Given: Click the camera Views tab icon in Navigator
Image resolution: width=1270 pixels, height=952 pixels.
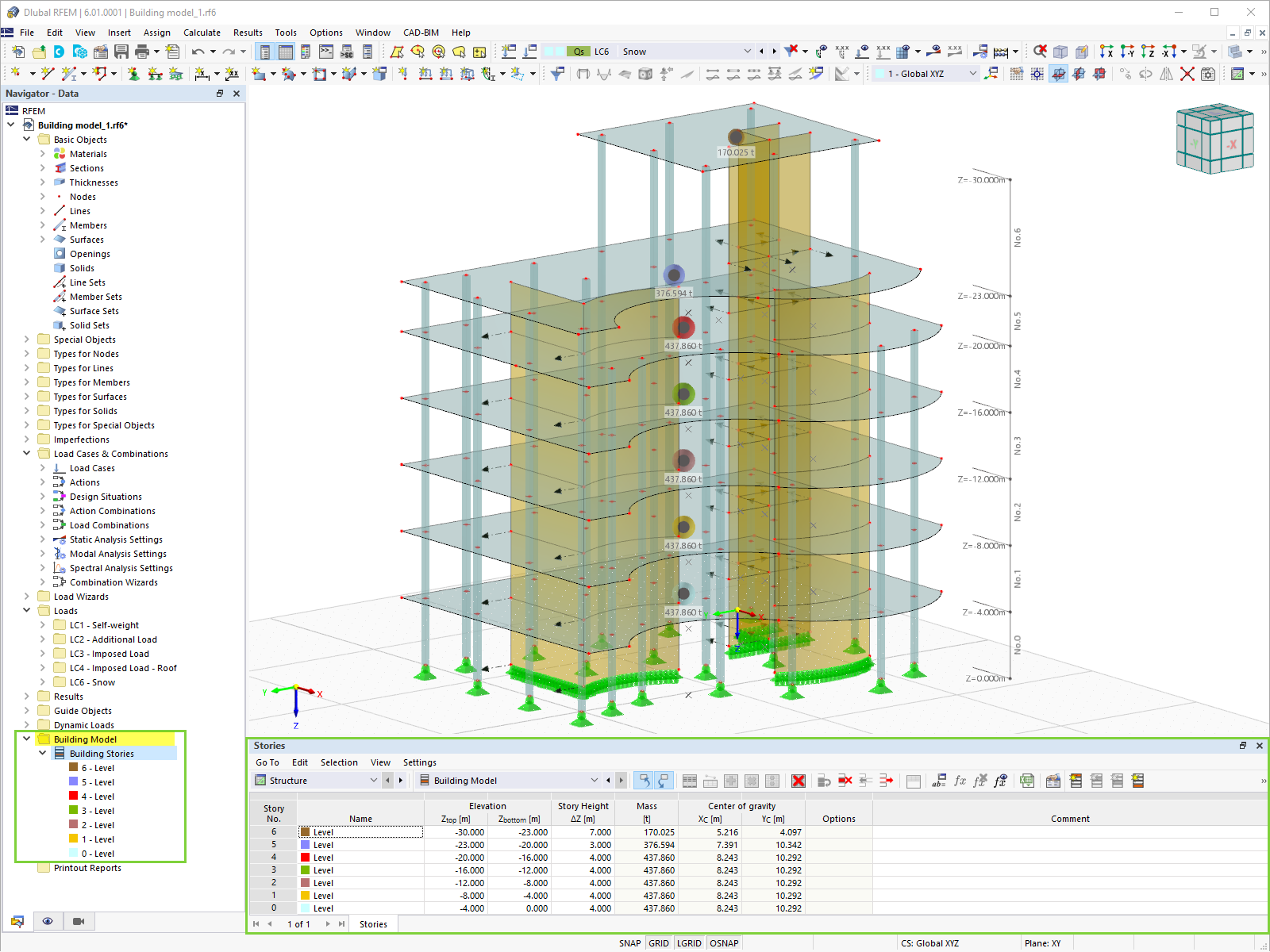Looking at the screenshot, I should point(79,921).
